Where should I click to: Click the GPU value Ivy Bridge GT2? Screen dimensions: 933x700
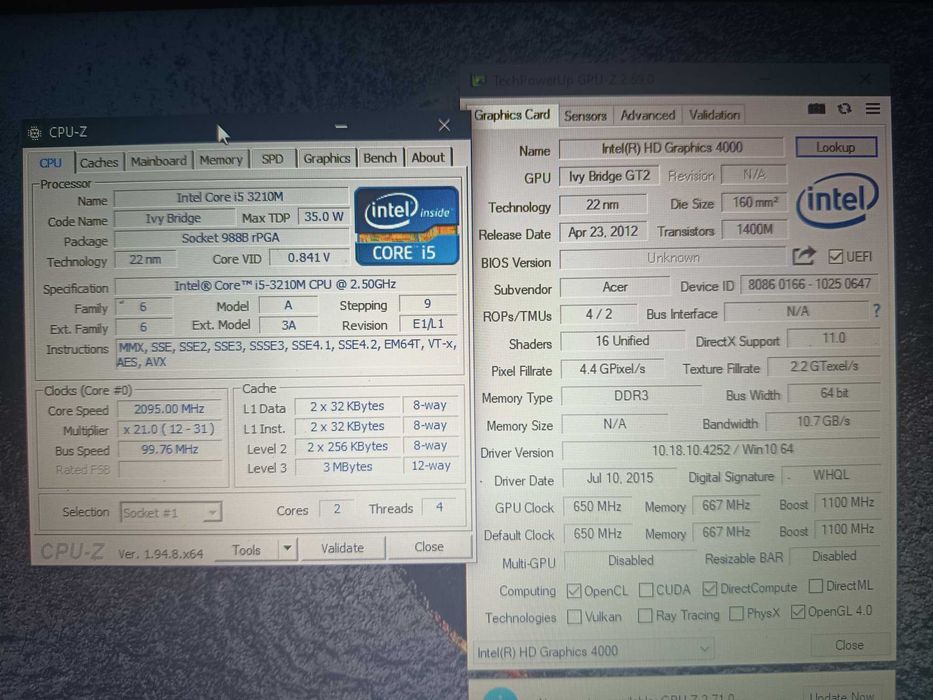click(x=609, y=176)
